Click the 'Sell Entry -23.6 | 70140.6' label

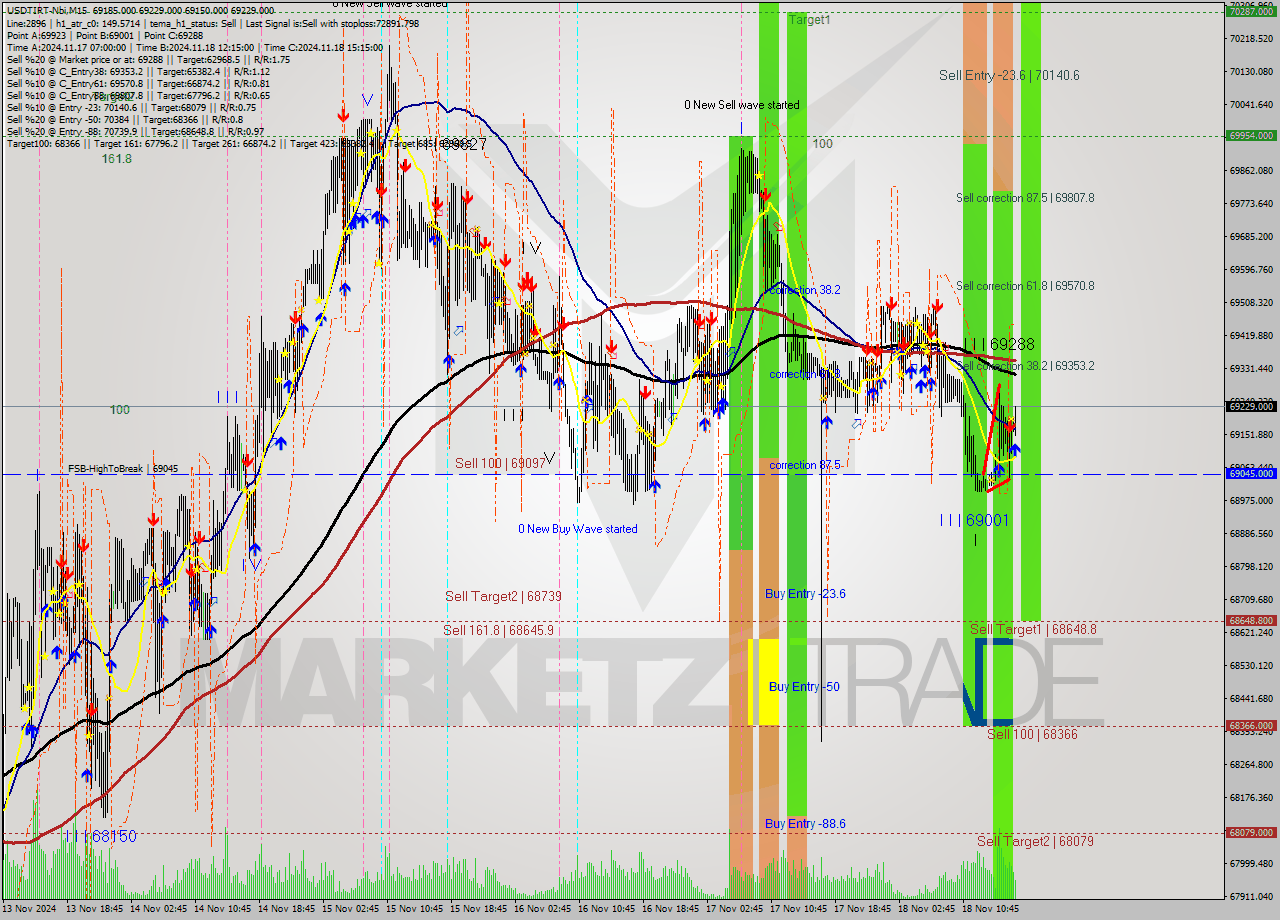tap(1009, 75)
